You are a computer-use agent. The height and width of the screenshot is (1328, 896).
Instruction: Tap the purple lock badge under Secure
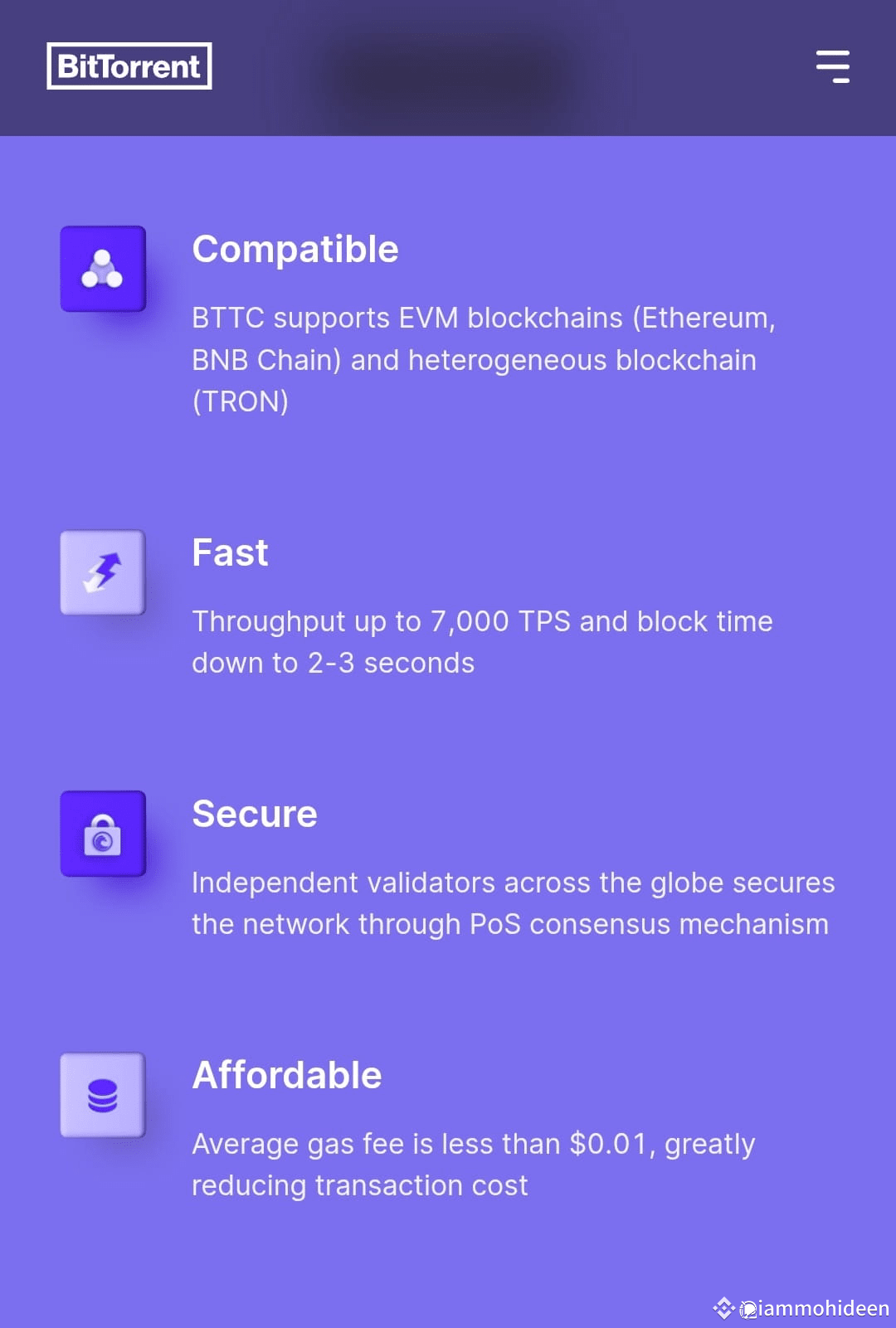point(101,834)
